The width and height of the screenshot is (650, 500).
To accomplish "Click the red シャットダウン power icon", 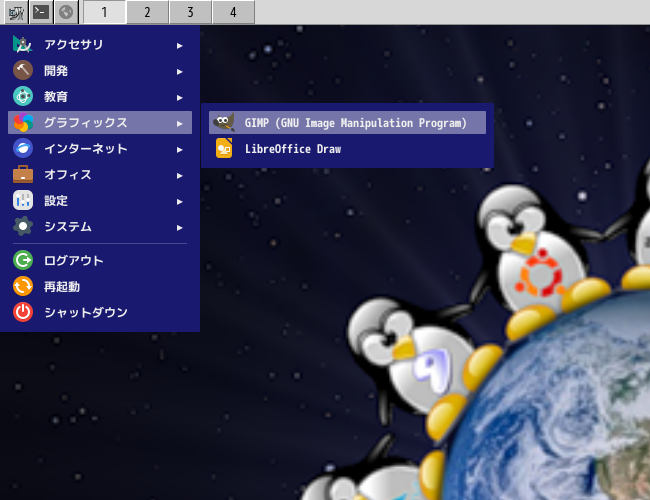I will pos(23,312).
